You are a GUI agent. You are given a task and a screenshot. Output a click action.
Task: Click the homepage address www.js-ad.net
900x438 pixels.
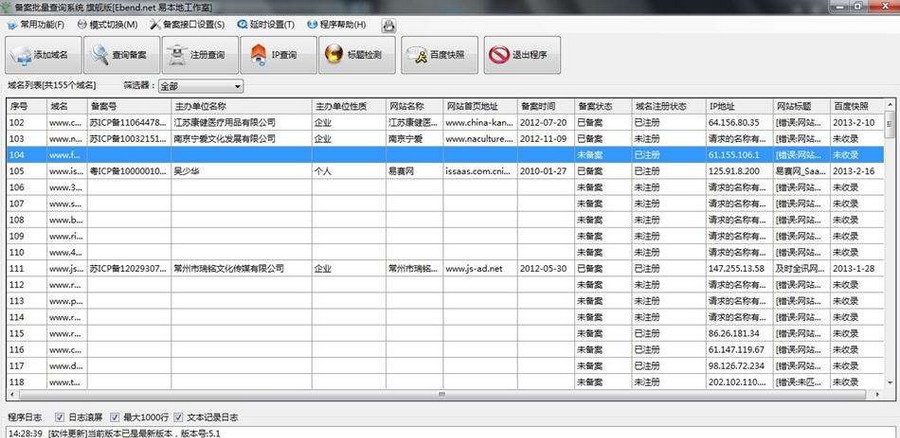(x=474, y=268)
